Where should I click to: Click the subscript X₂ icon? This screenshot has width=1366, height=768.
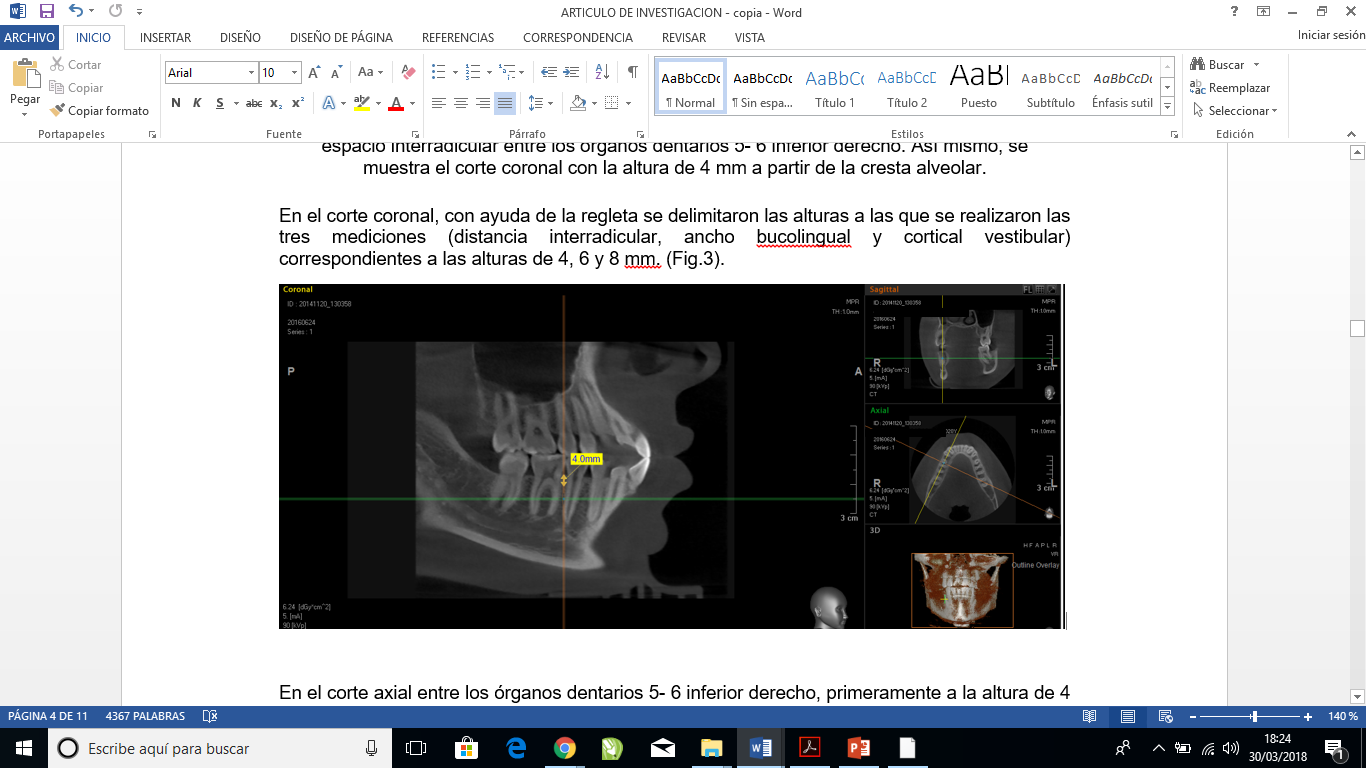276,103
